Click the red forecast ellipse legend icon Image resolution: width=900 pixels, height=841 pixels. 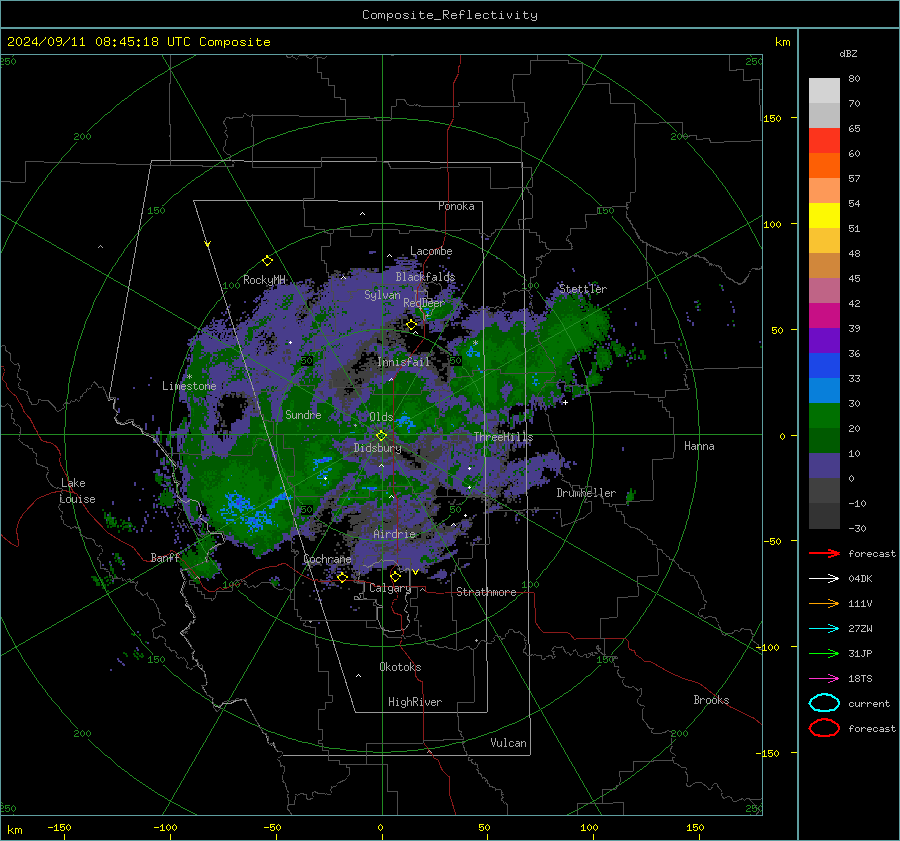point(824,728)
